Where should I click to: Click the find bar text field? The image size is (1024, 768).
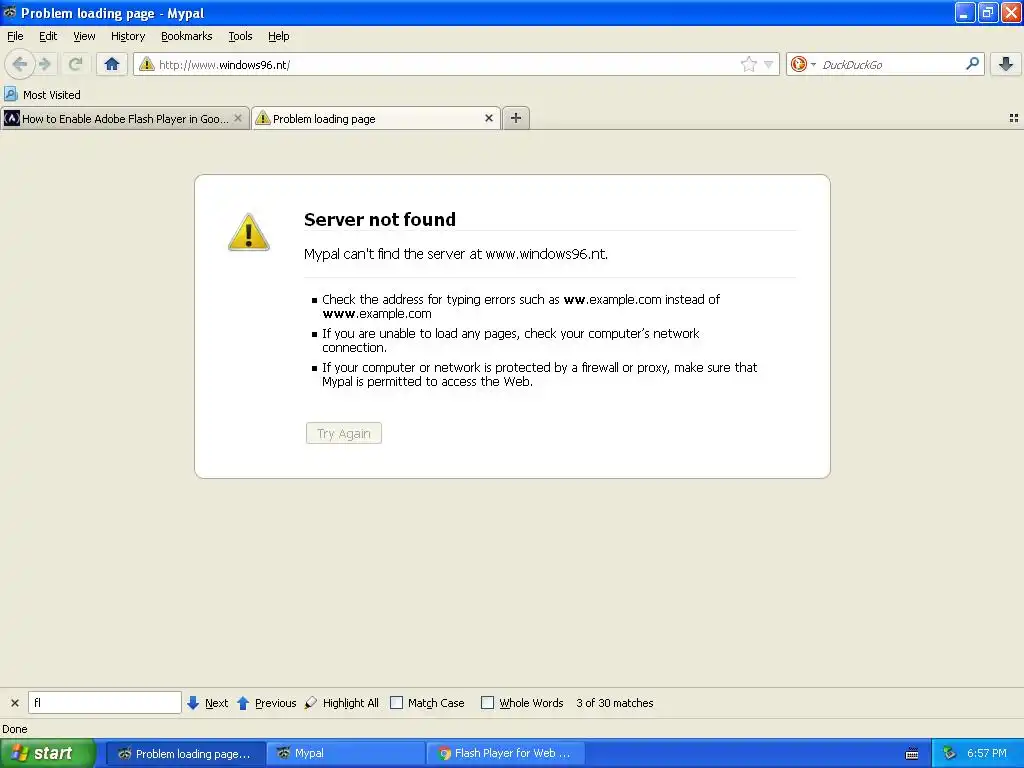coord(104,703)
